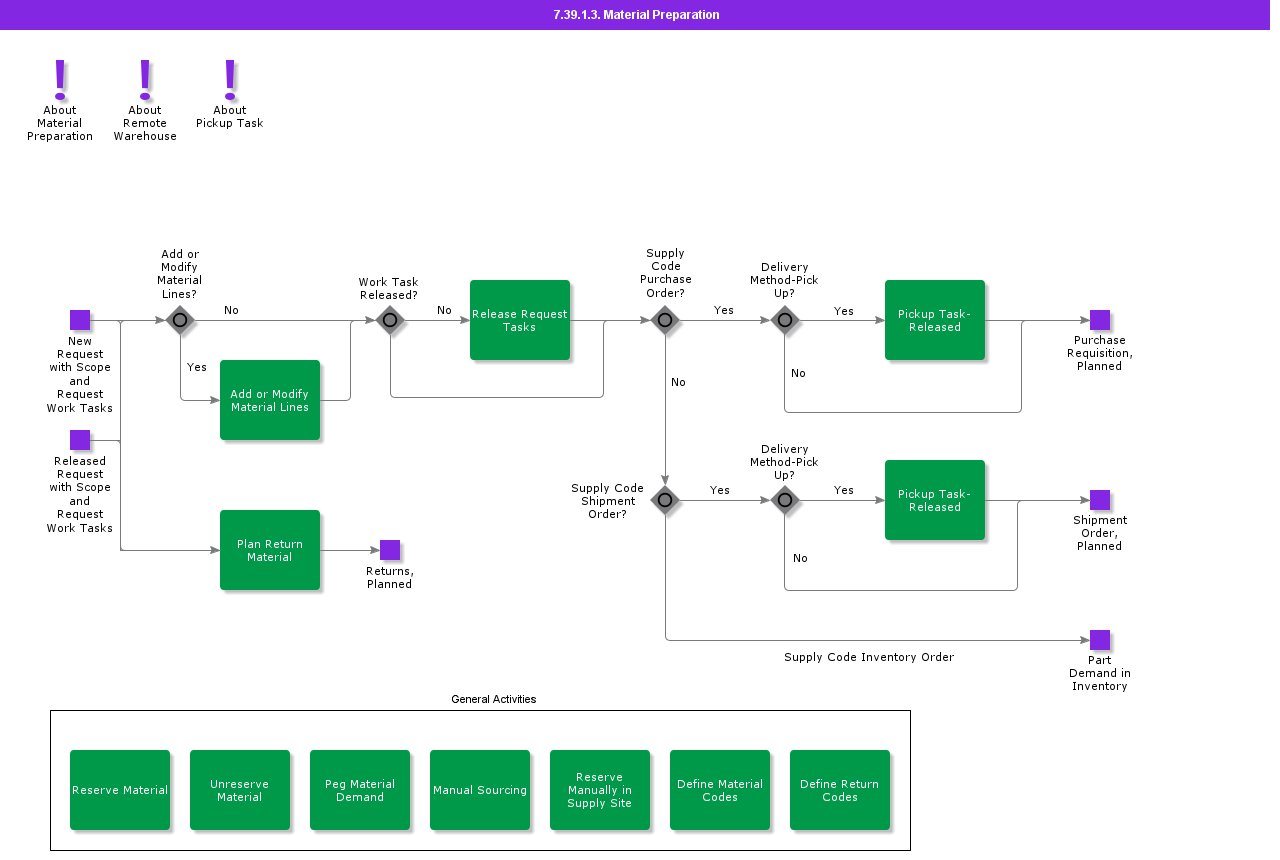Open the About Material Preparation exclamation icon
The height and width of the screenshot is (860, 1280).
point(60,79)
